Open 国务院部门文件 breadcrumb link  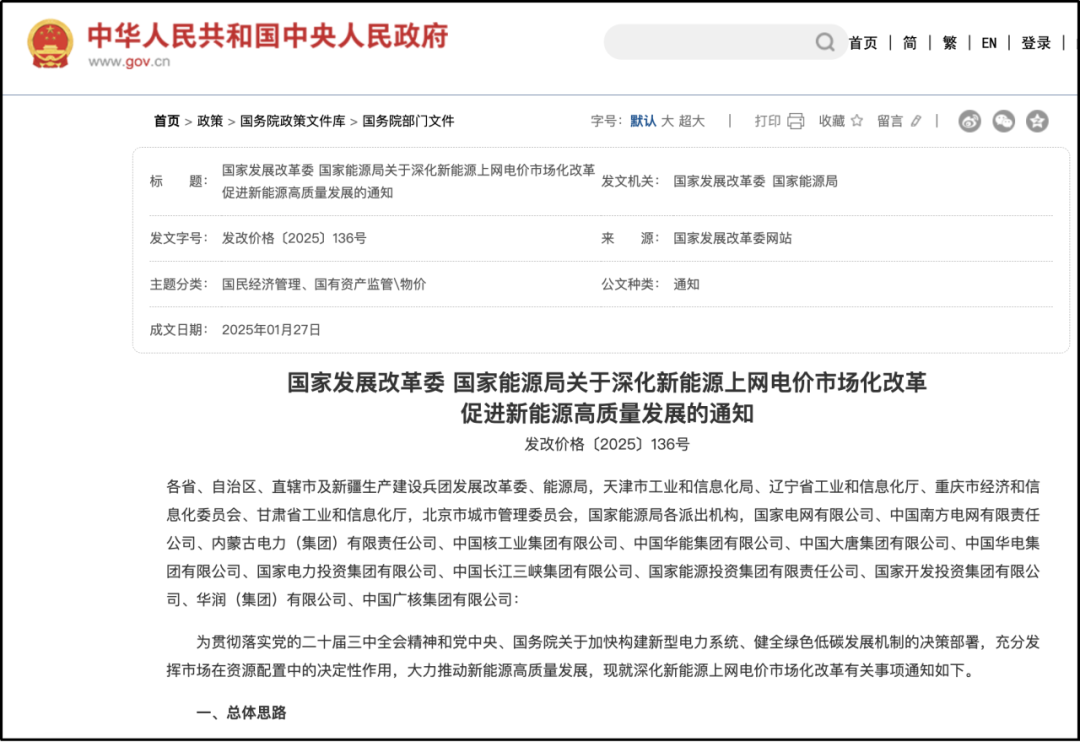coord(408,121)
